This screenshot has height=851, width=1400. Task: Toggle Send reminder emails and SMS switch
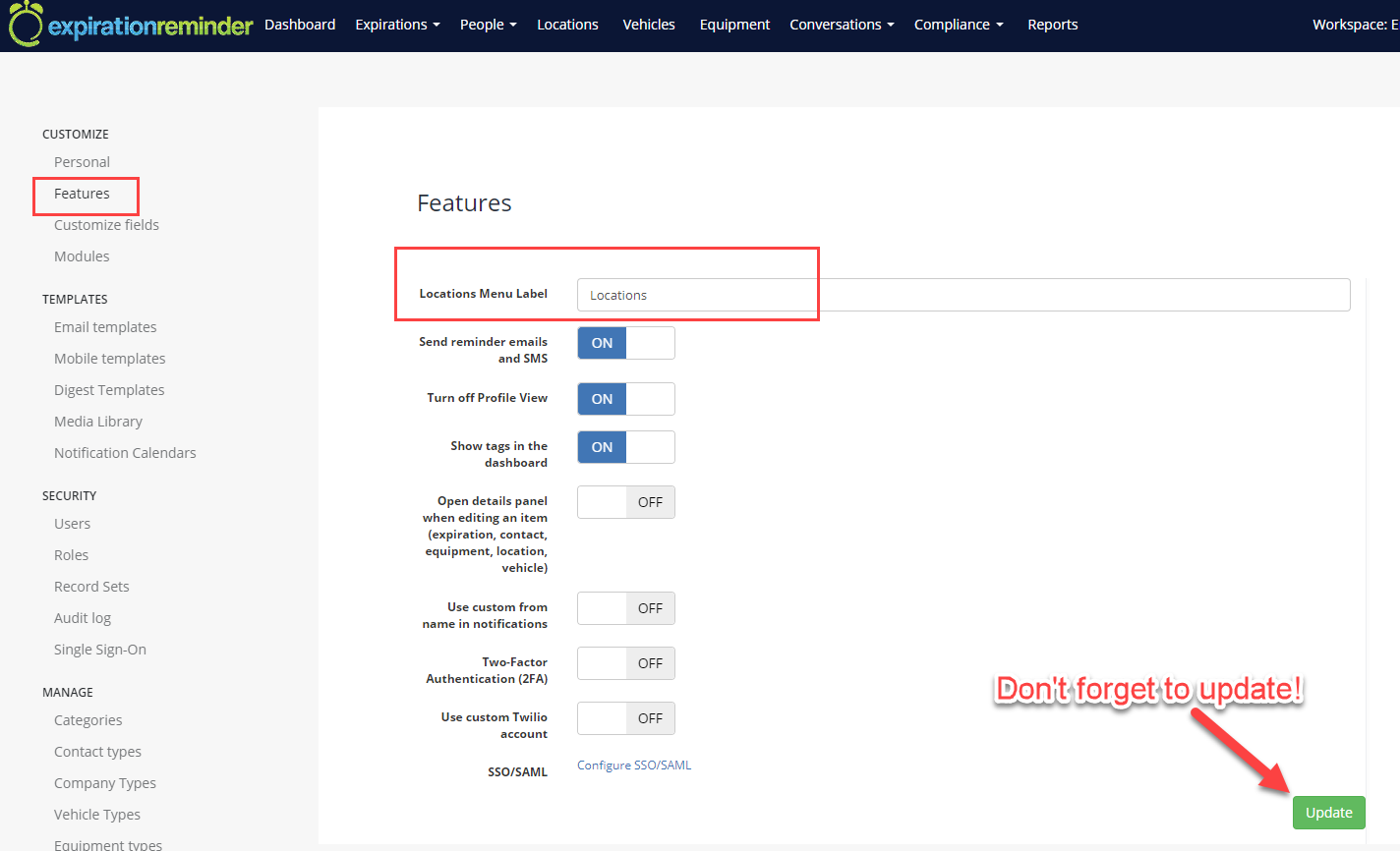point(626,343)
